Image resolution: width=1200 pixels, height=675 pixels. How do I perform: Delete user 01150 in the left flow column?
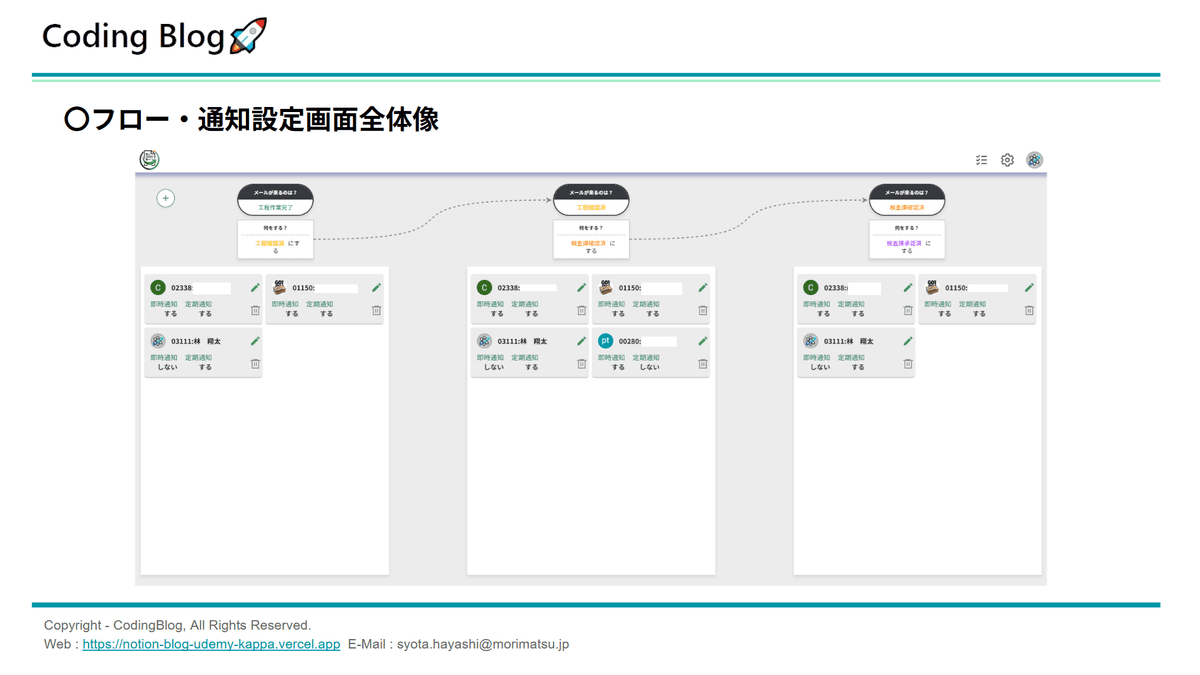click(376, 311)
